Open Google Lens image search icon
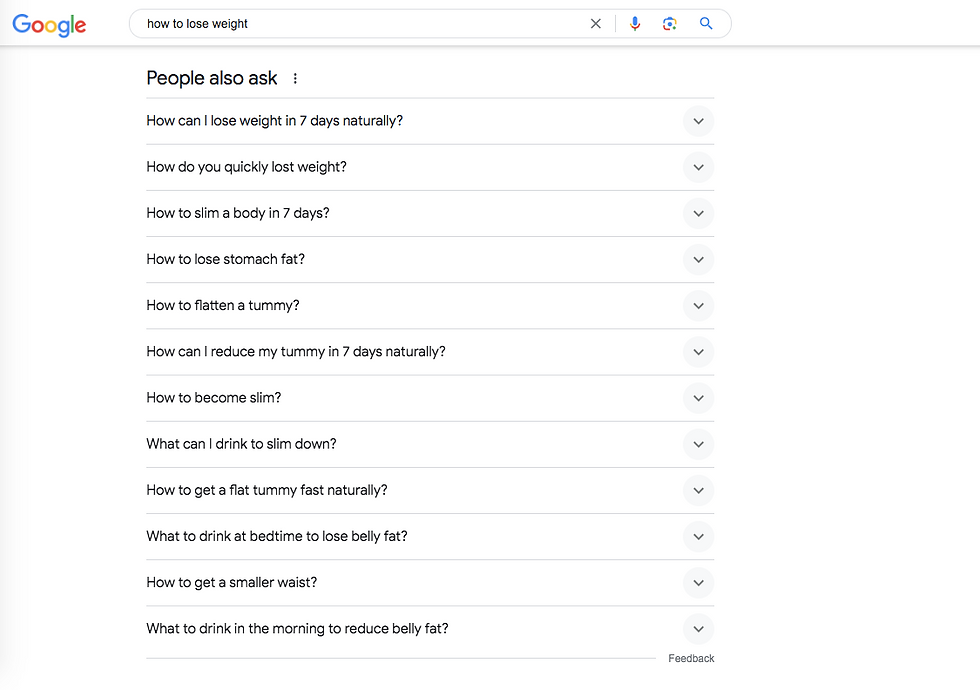980x690 pixels. (x=670, y=24)
